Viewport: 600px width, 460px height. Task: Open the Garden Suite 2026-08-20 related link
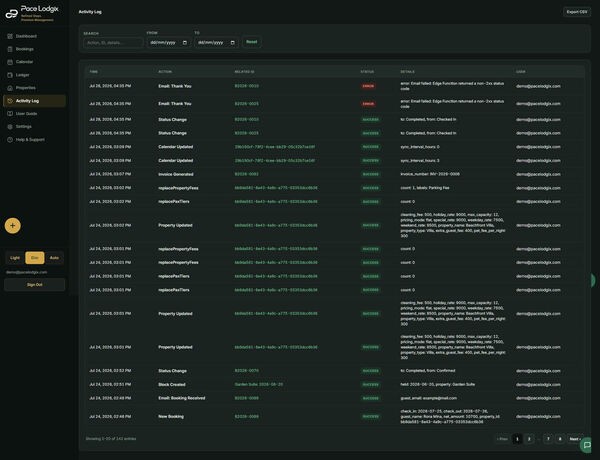[259, 384]
